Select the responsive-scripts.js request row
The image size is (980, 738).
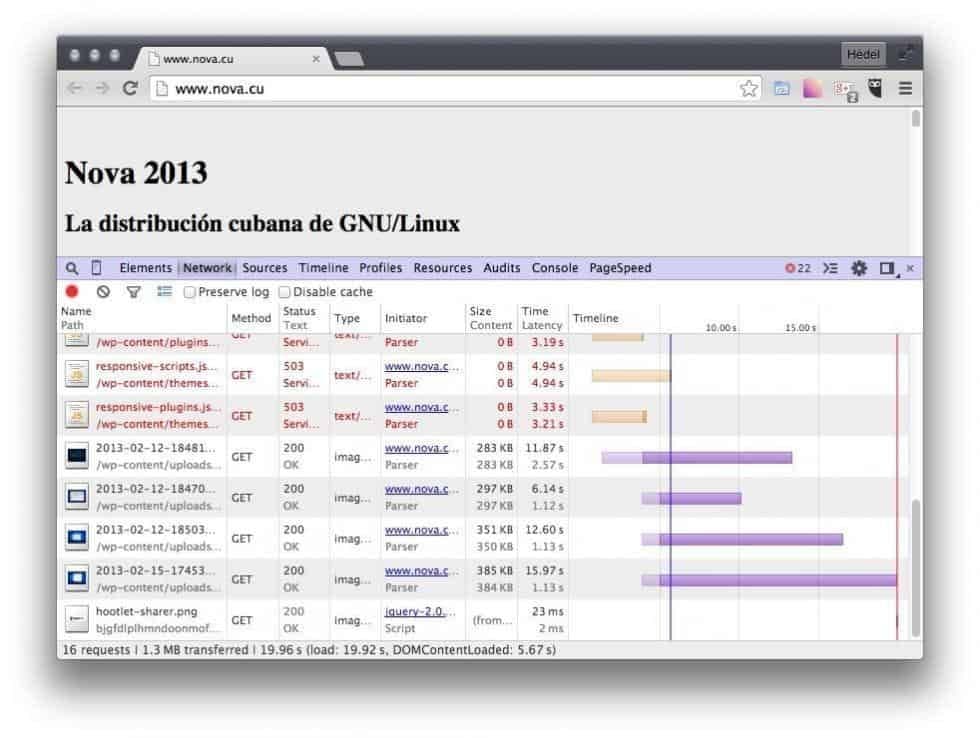pos(484,374)
